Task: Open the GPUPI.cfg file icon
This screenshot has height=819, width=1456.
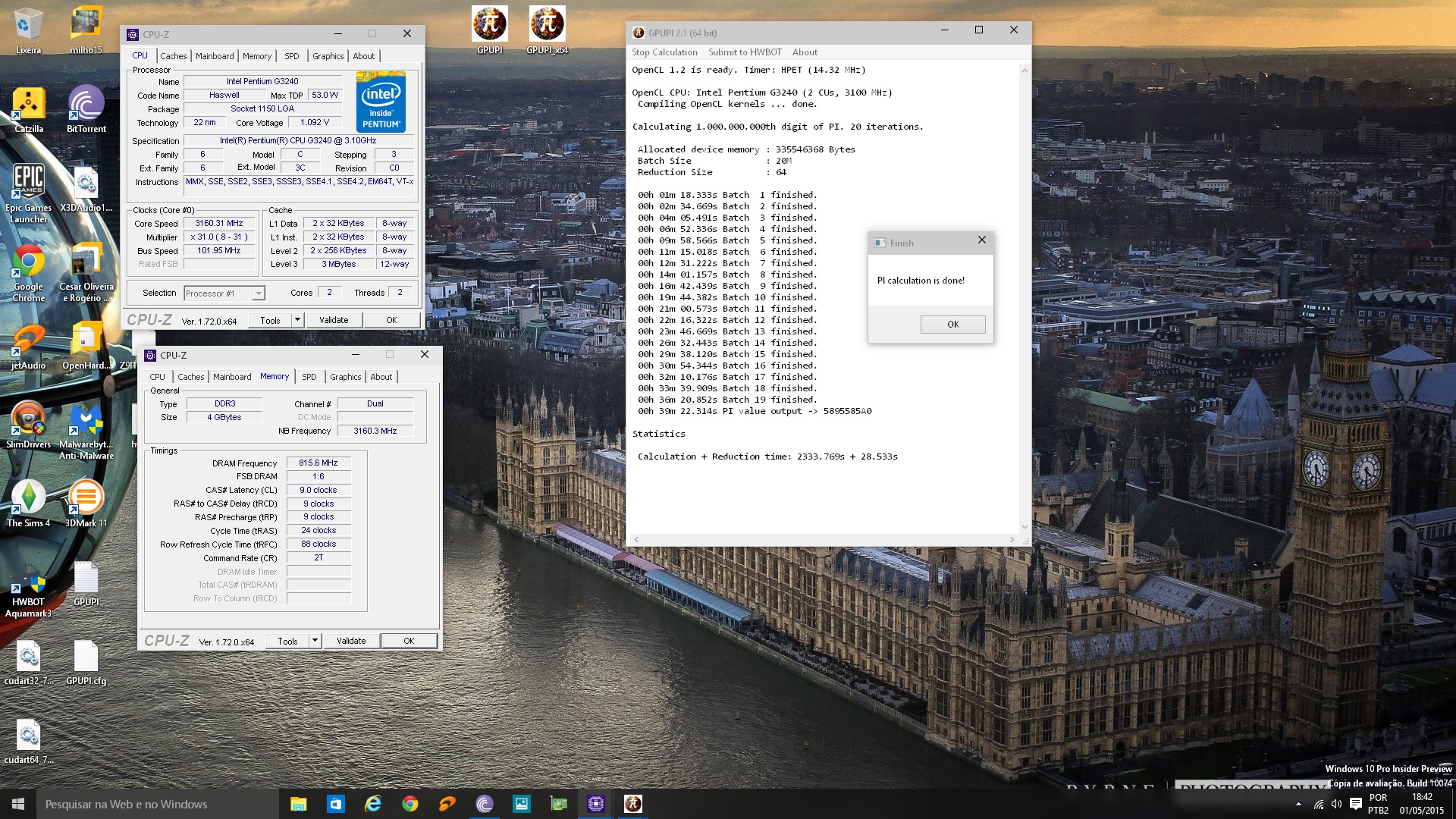Action: 86,662
